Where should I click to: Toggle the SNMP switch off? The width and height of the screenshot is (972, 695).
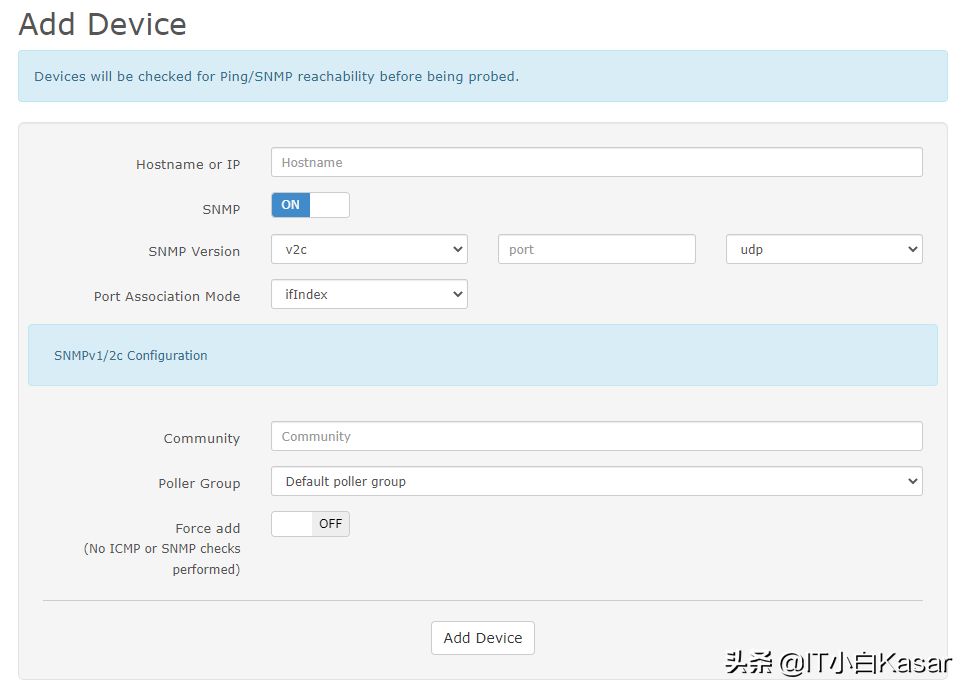point(311,205)
